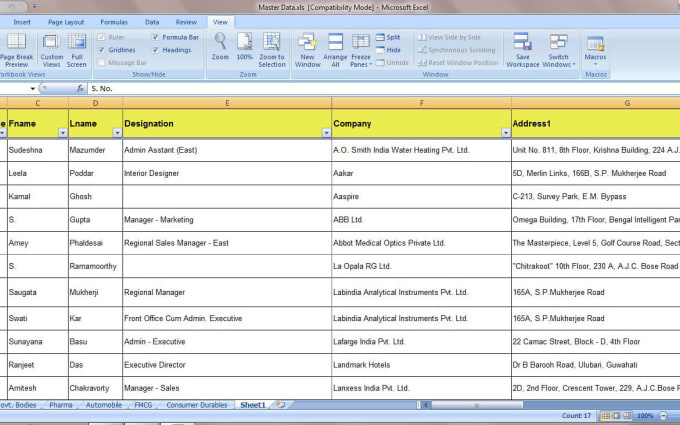Open the Designation filter dropdown

(x=327, y=133)
